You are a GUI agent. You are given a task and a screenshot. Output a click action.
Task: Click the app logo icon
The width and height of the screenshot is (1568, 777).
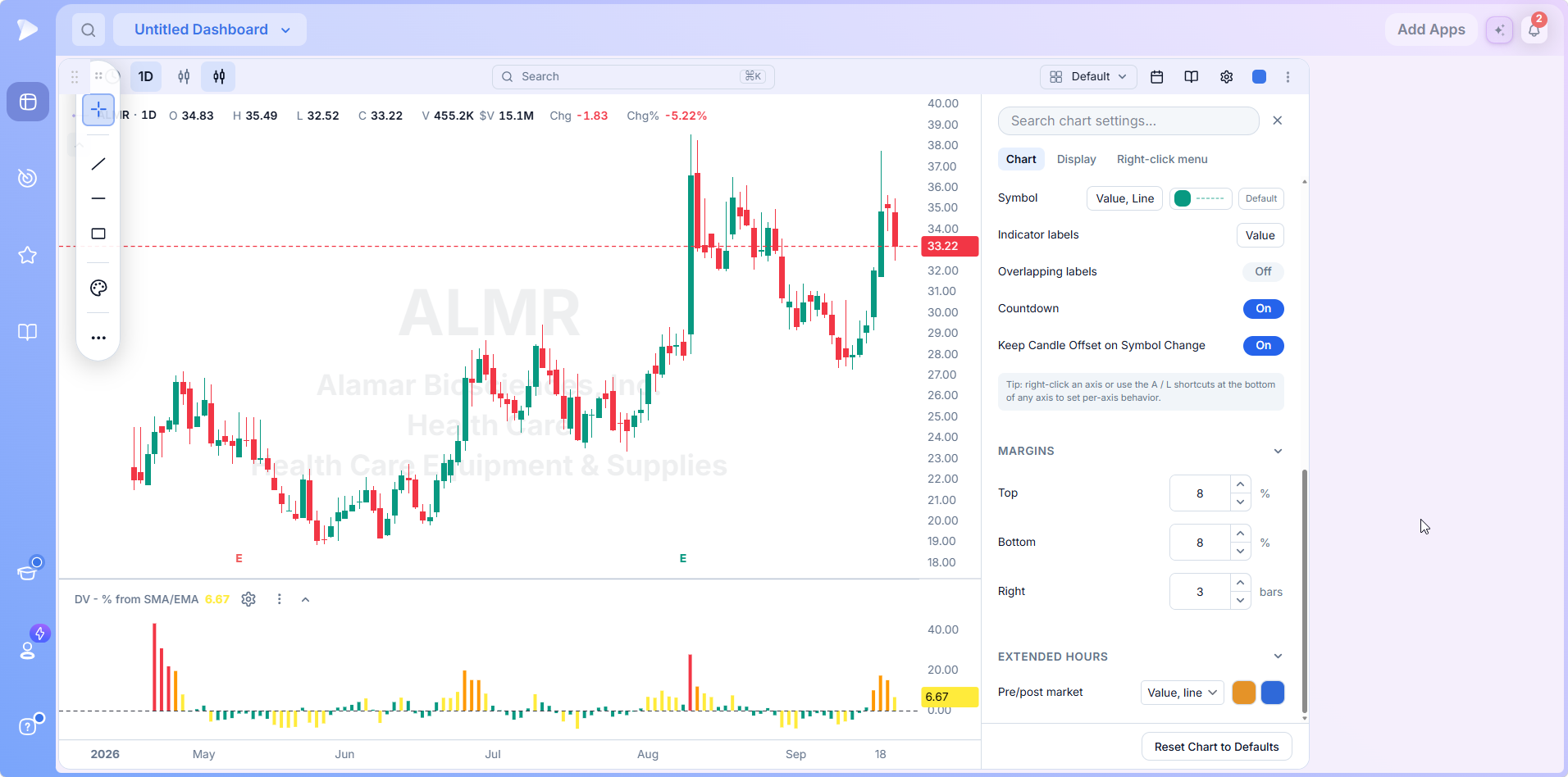[27, 30]
